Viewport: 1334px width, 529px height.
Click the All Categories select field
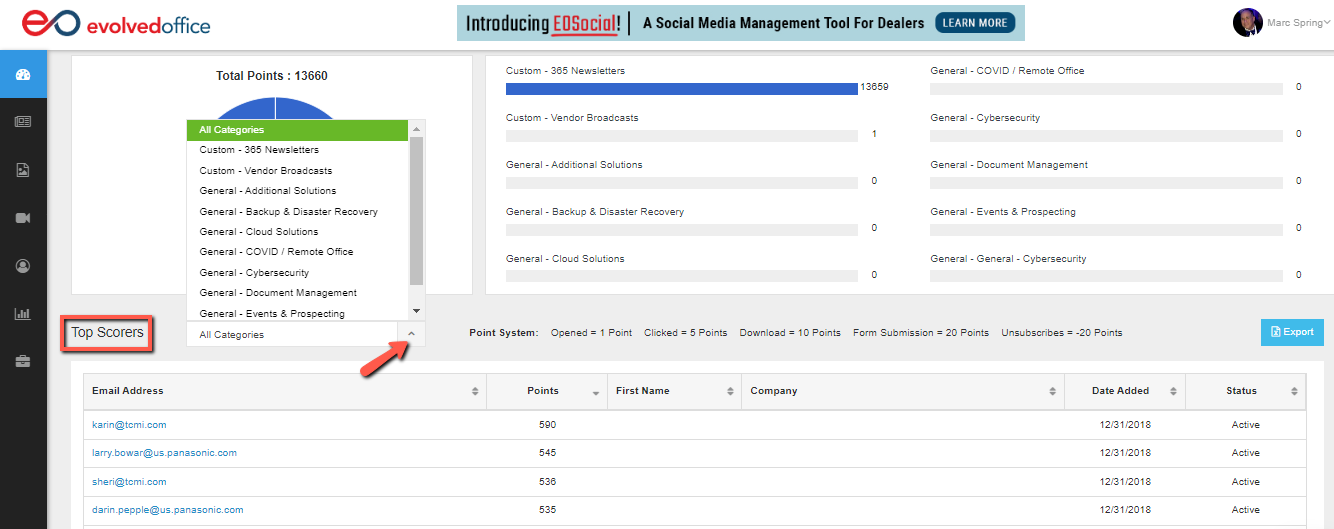tap(306, 335)
